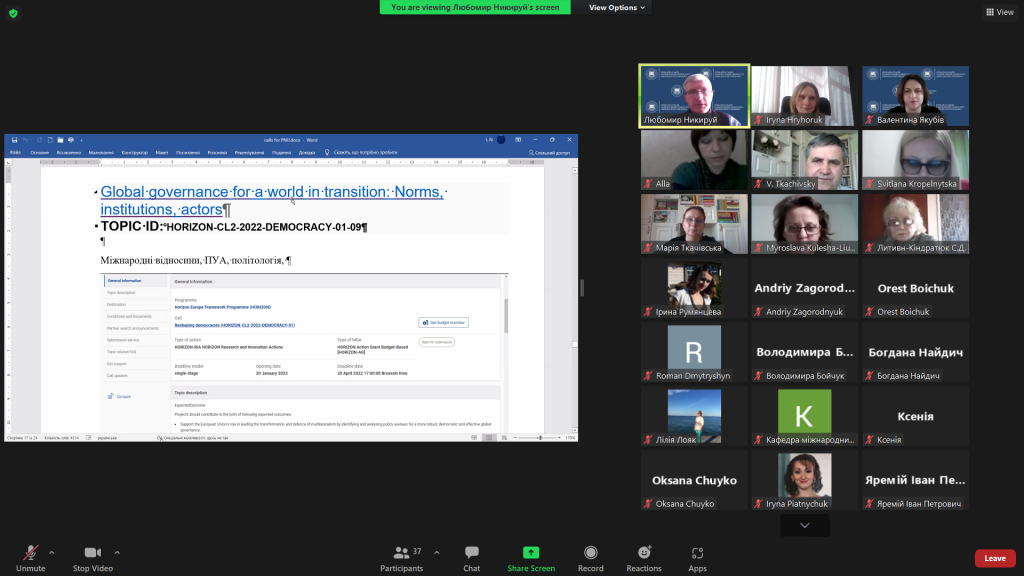Turn off camera with Stop Video
Viewport: 1024px width, 576px height.
point(93,558)
